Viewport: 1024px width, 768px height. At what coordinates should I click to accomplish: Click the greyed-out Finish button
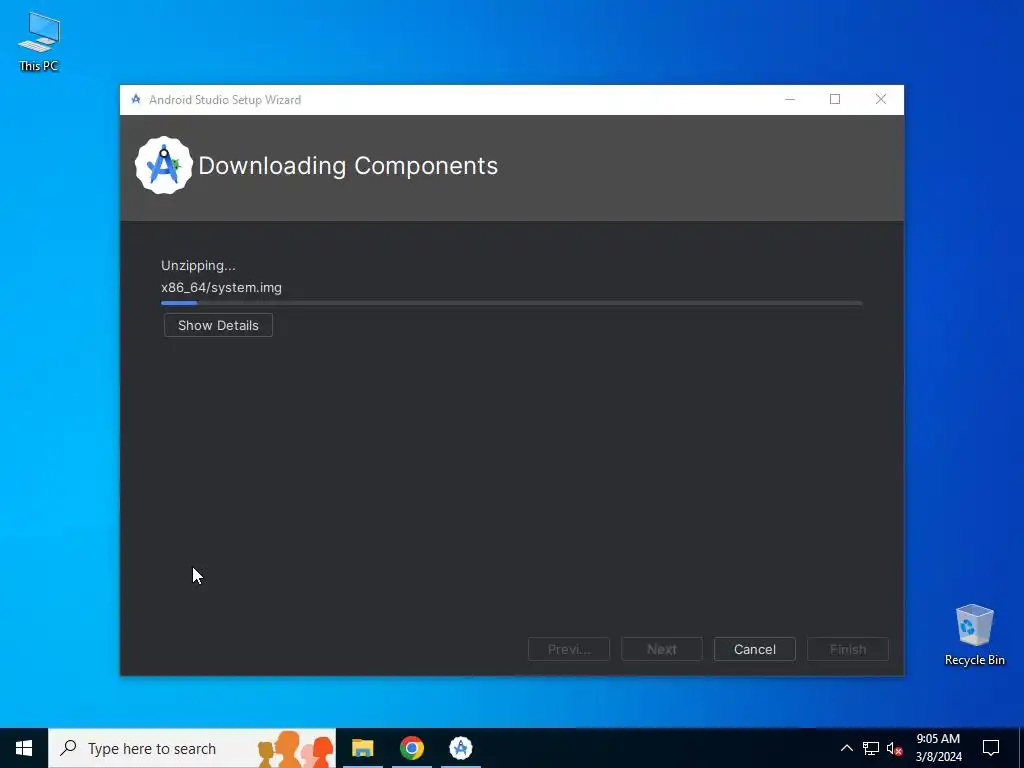(848, 649)
